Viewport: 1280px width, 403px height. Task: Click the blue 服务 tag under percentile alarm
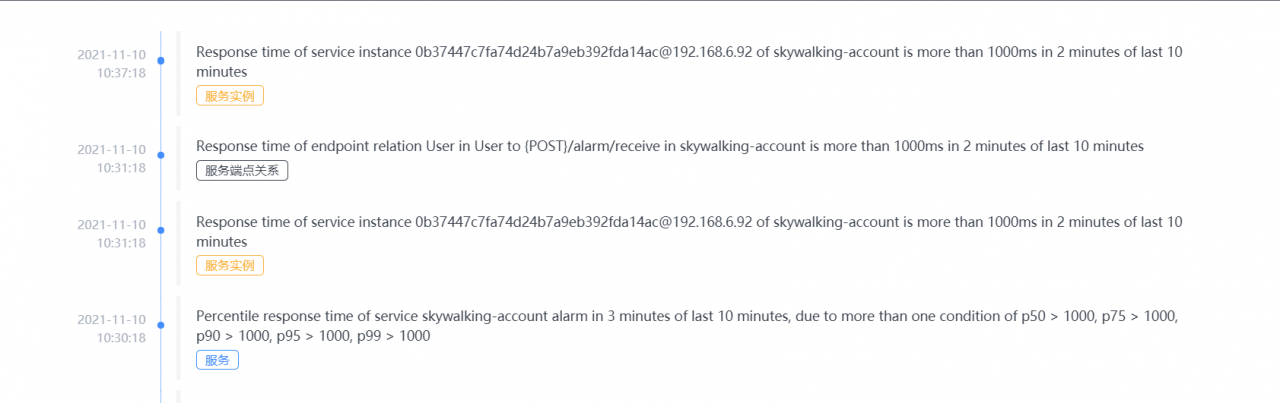217,360
